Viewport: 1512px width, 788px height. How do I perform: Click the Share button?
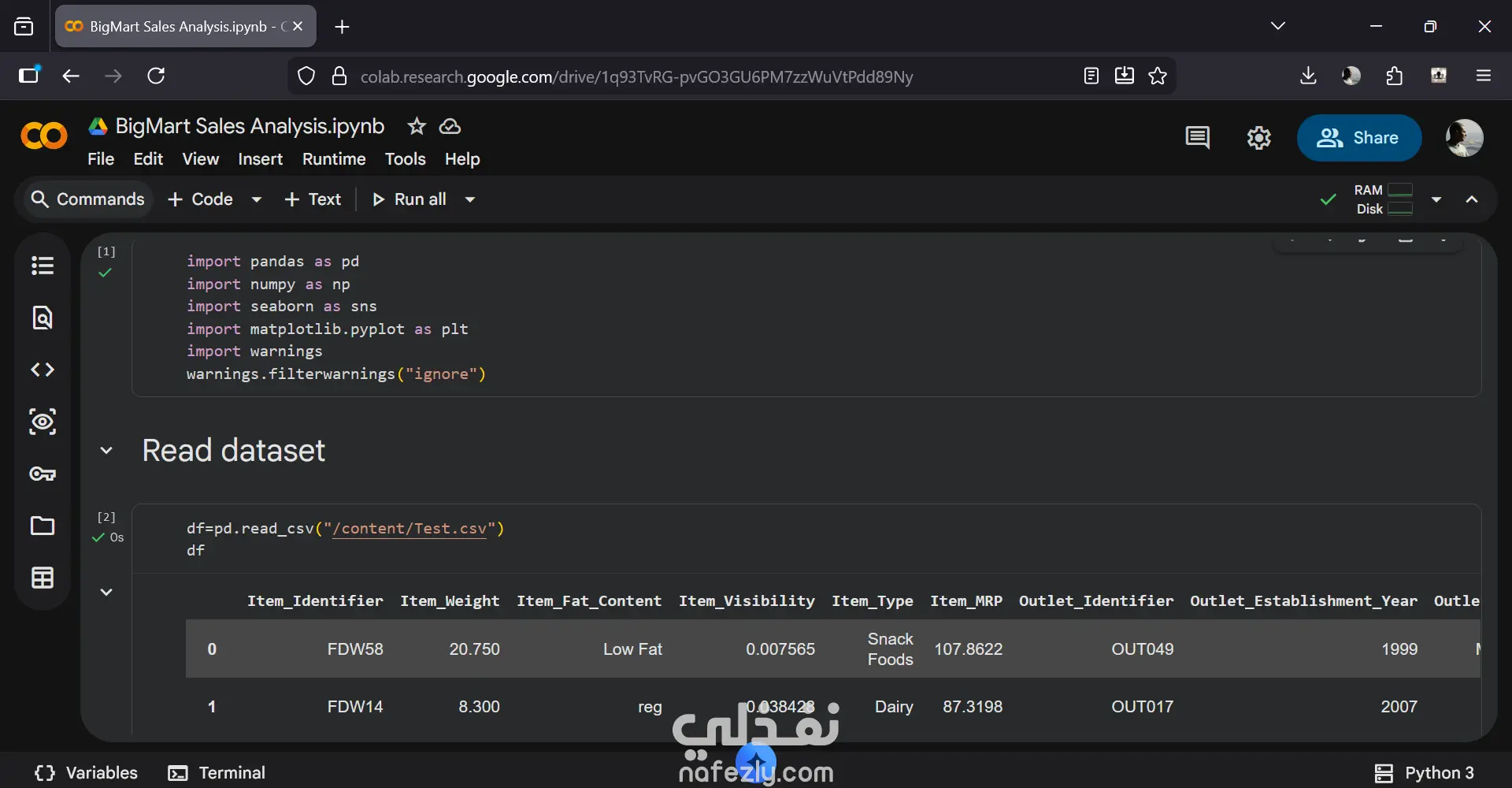(1359, 138)
